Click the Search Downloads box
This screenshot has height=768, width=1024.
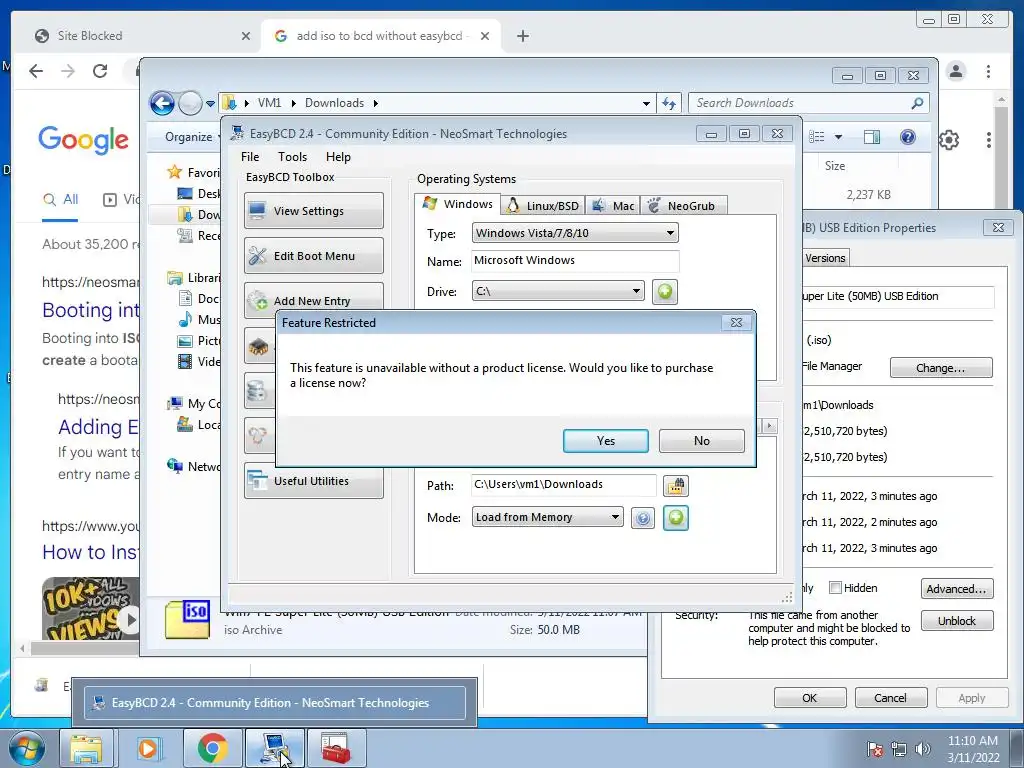click(x=808, y=103)
